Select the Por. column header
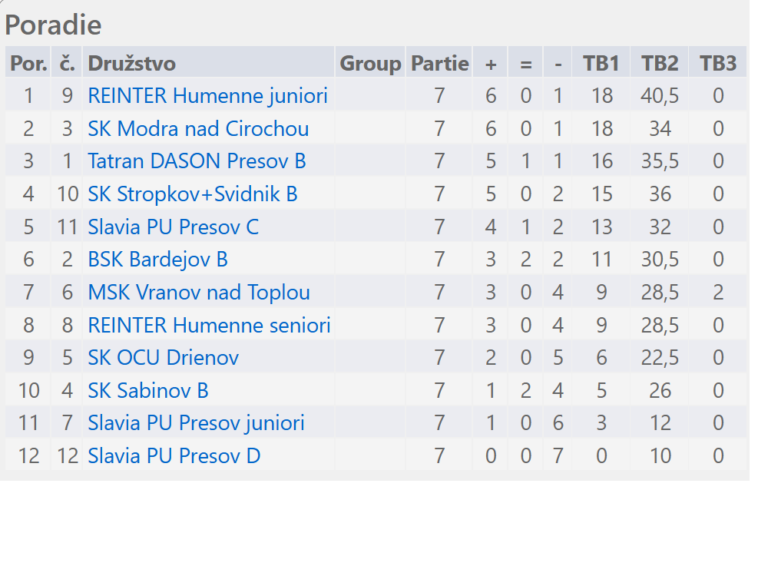Viewport: 768px width, 576px height. tap(28, 63)
